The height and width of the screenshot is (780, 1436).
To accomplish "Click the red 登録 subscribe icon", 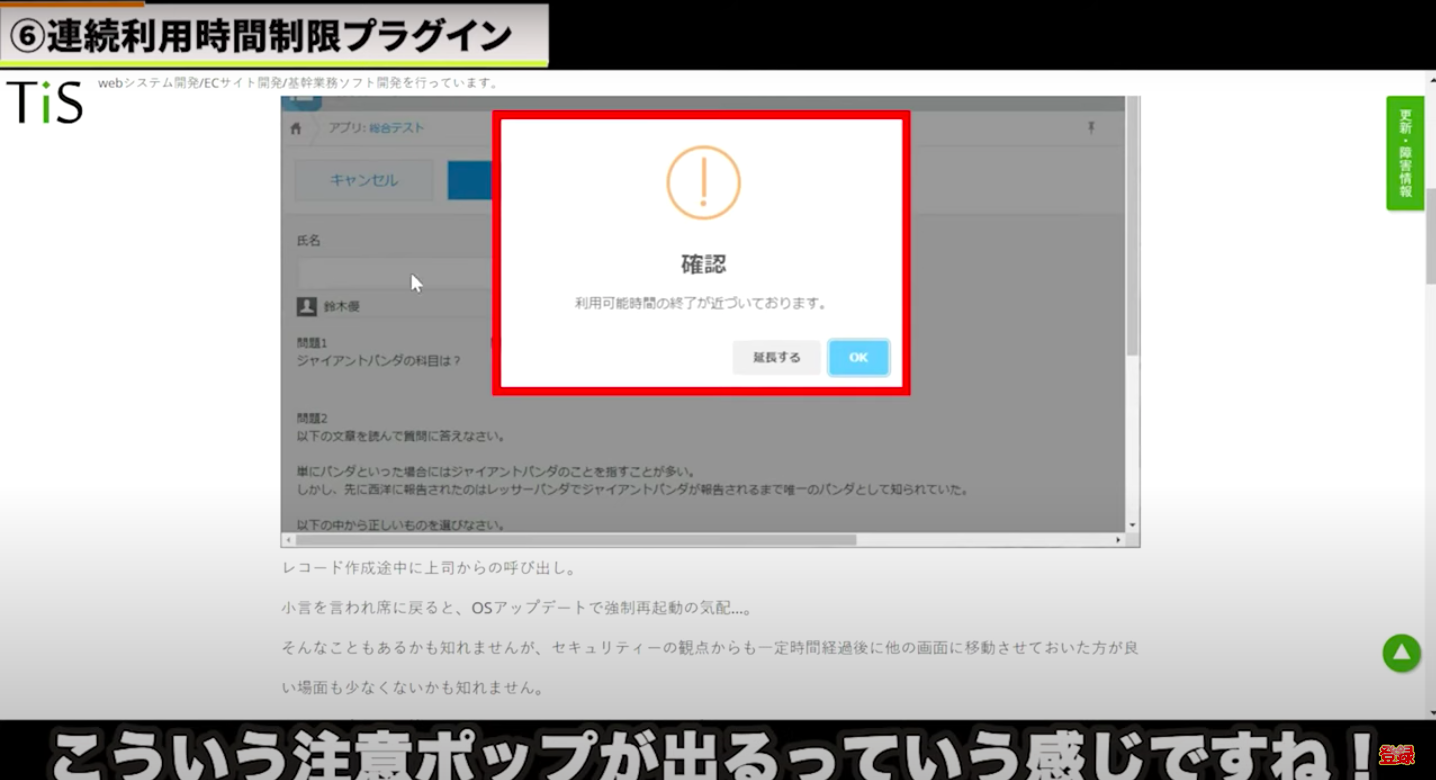I will (1396, 756).
